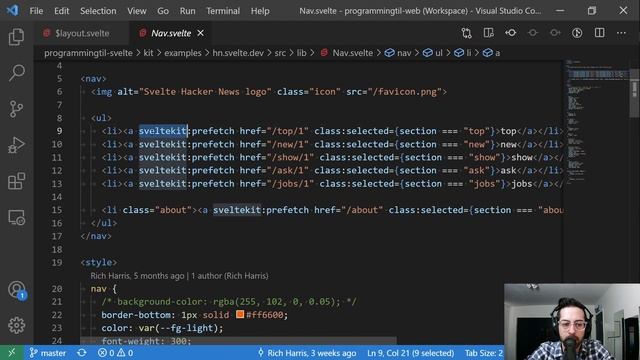Expand the hn.svelte.dev breadcrumb
This screenshot has width=640, height=360.
(x=238, y=53)
